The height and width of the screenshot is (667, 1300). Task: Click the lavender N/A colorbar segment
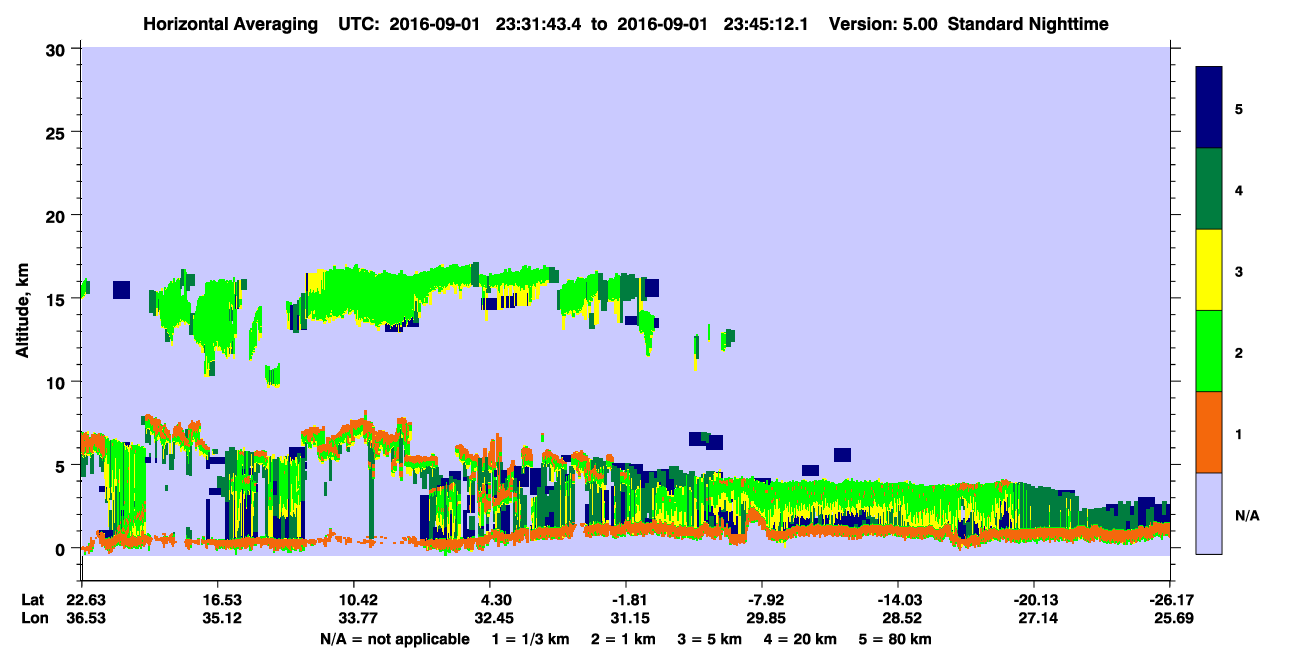[1209, 513]
